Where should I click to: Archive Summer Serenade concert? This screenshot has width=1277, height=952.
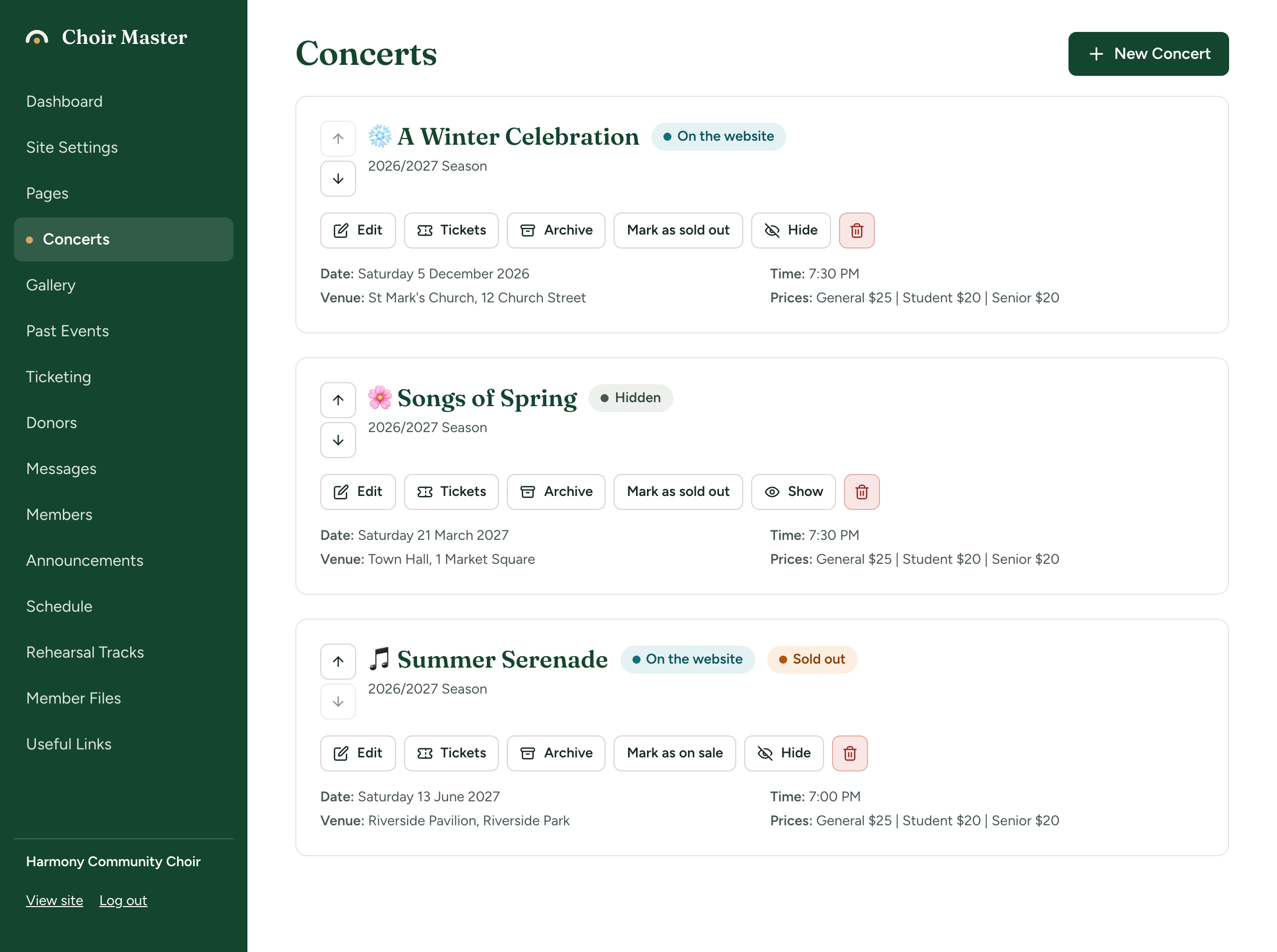coord(556,753)
